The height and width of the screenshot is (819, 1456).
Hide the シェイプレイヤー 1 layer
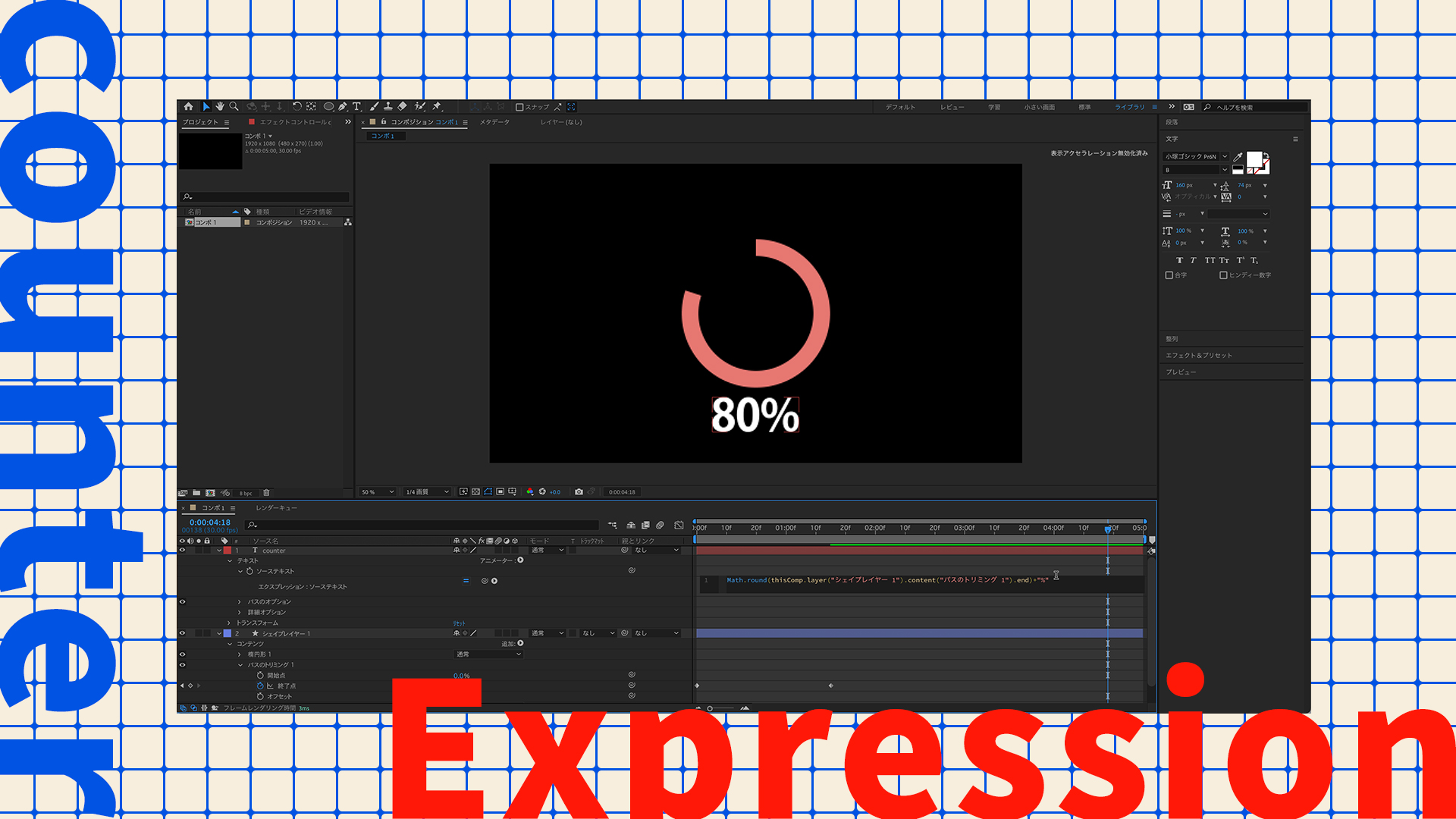pyautogui.click(x=182, y=632)
